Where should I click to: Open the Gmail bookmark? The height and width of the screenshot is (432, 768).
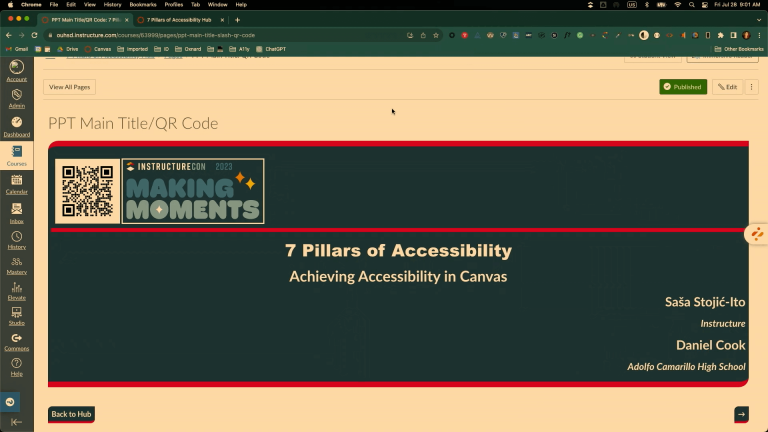17,49
